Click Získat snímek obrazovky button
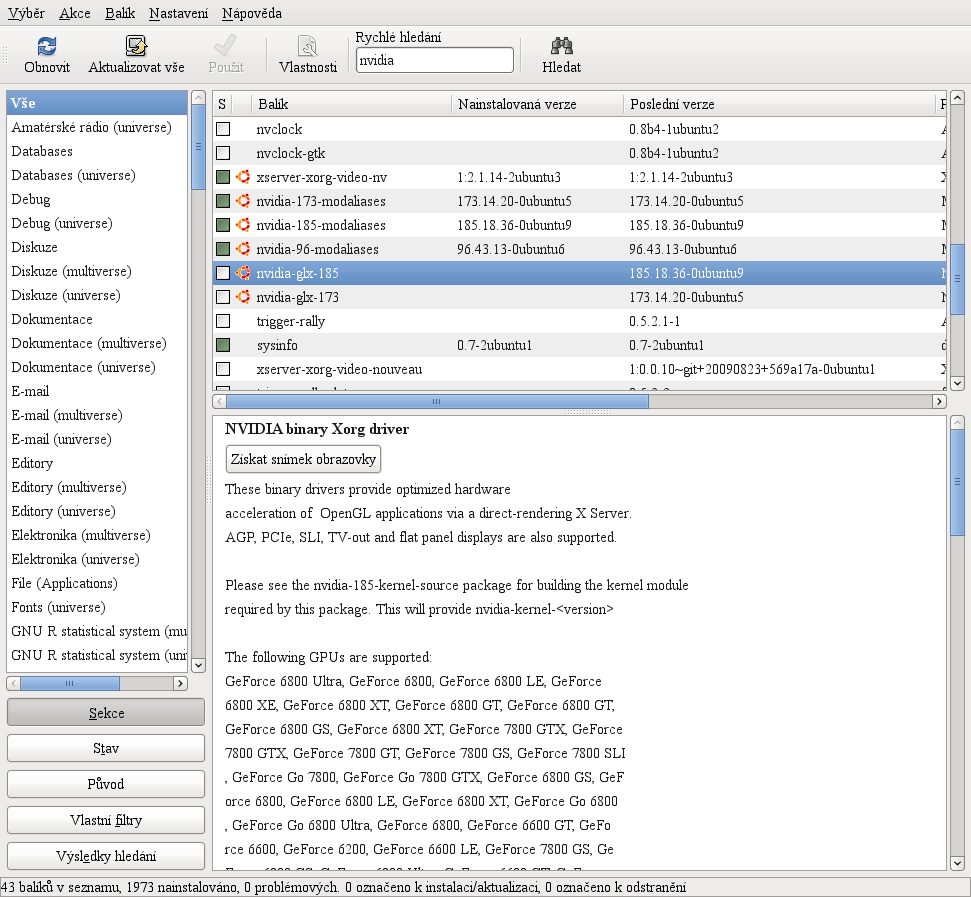Viewport: 971px width, 897px height. click(x=303, y=459)
